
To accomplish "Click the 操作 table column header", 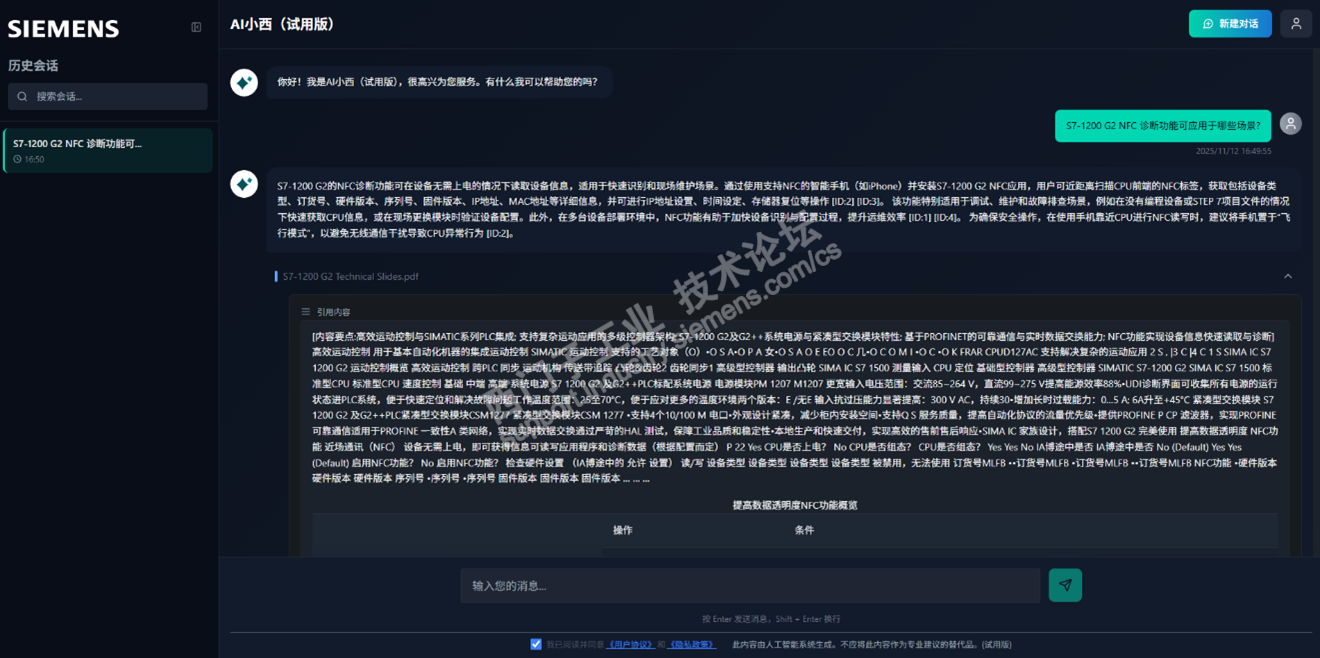I will (622, 530).
